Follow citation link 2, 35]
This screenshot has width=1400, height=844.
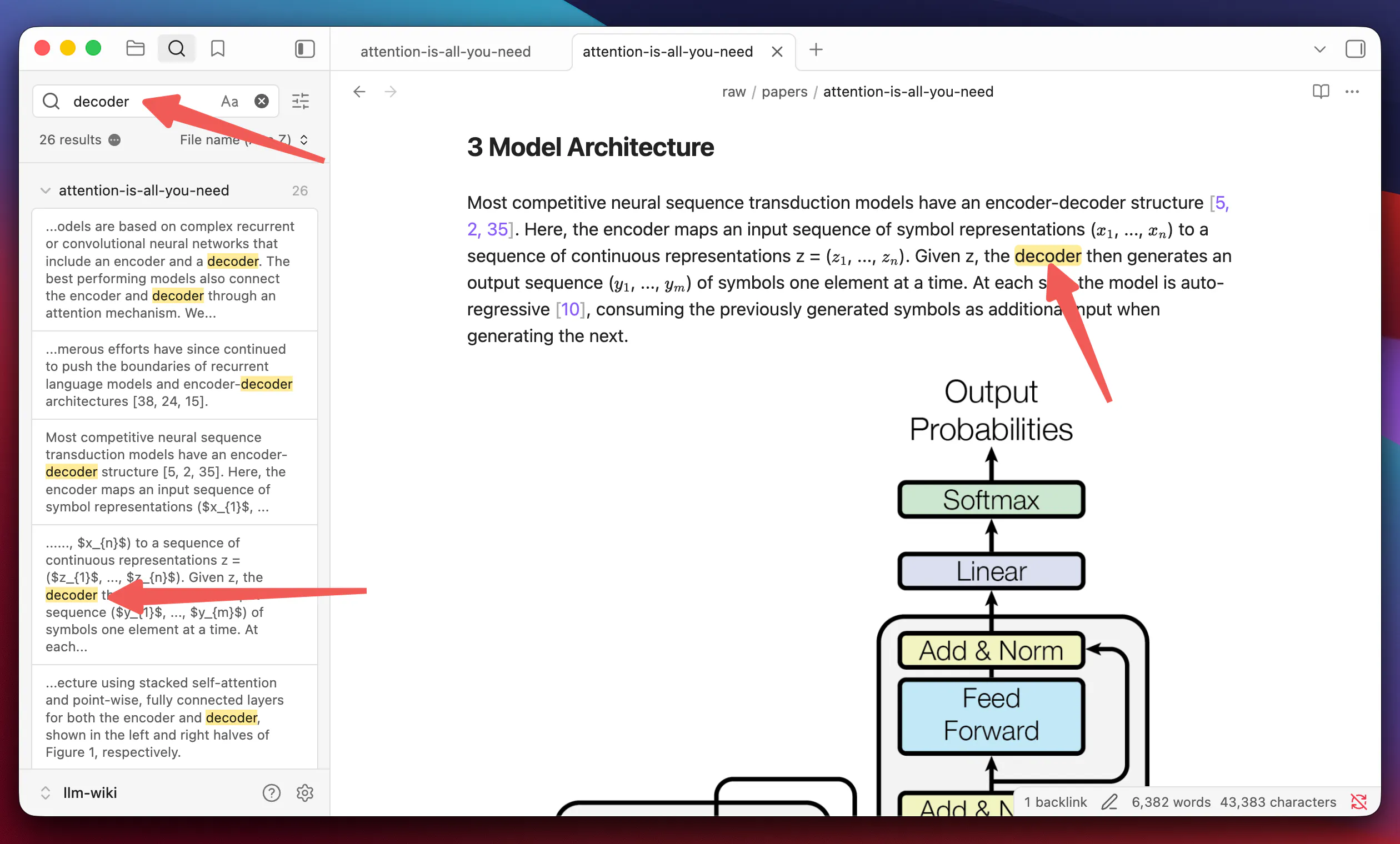coord(491,229)
